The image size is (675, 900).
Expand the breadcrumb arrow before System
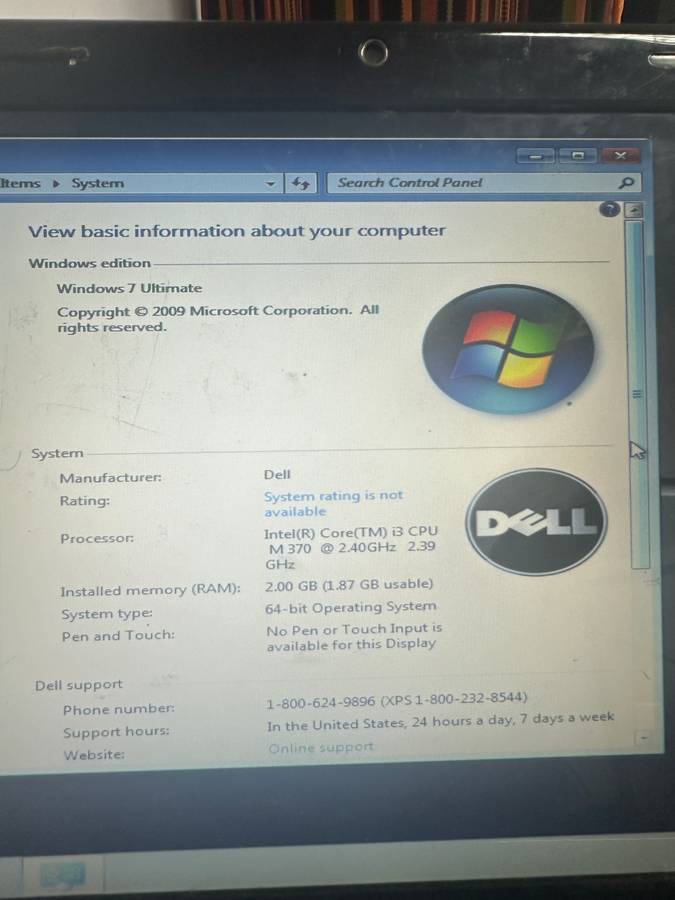pyautogui.click(x=56, y=184)
